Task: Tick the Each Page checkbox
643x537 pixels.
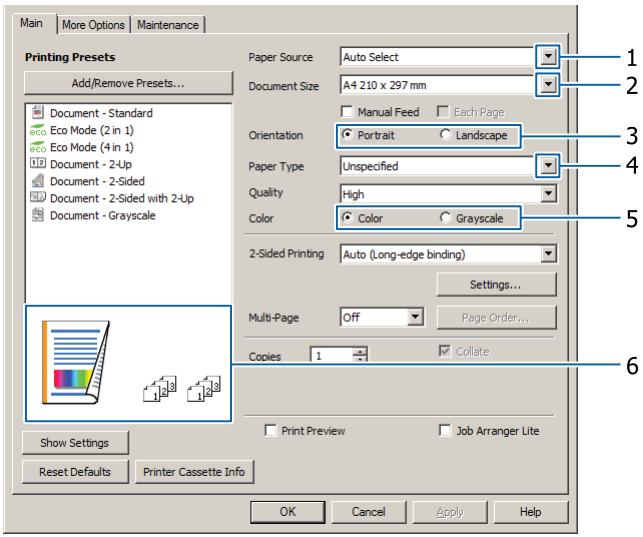Action: [443, 111]
